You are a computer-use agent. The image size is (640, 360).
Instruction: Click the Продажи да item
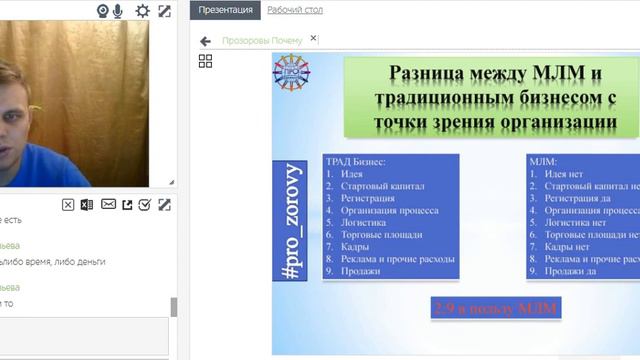tap(570, 271)
